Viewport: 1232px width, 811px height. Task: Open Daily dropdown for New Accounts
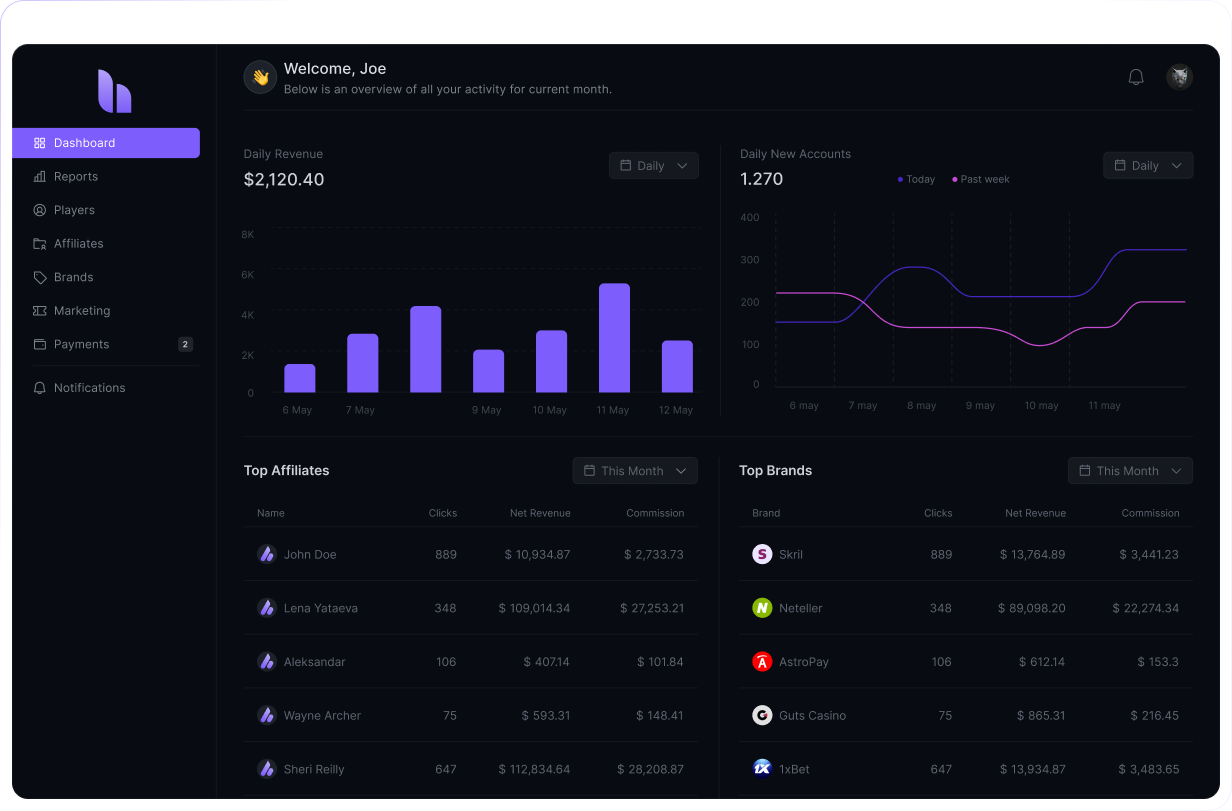[1148, 166]
